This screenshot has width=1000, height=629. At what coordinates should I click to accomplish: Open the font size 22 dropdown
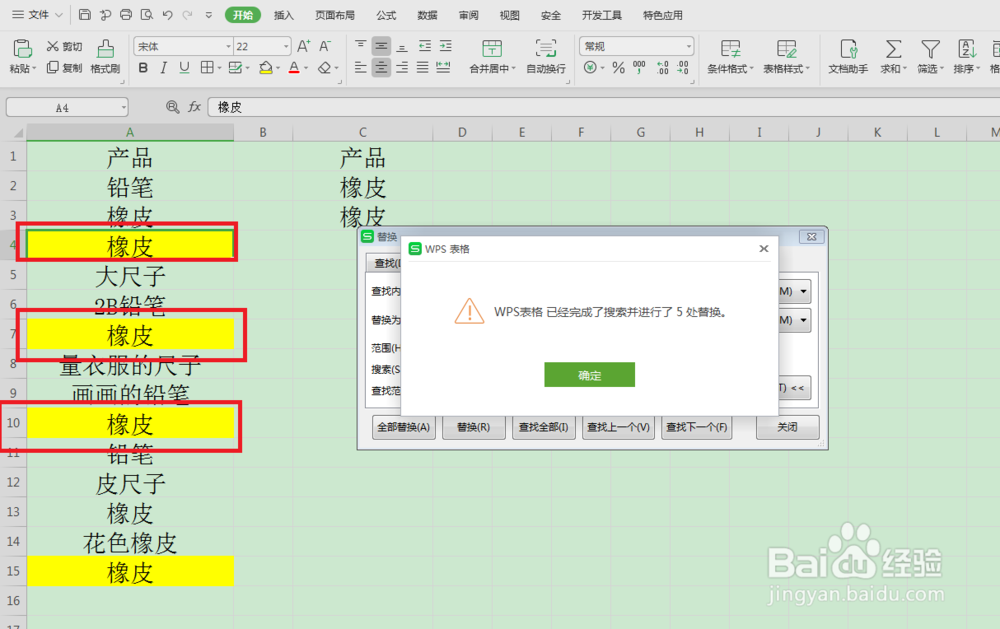click(x=286, y=47)
